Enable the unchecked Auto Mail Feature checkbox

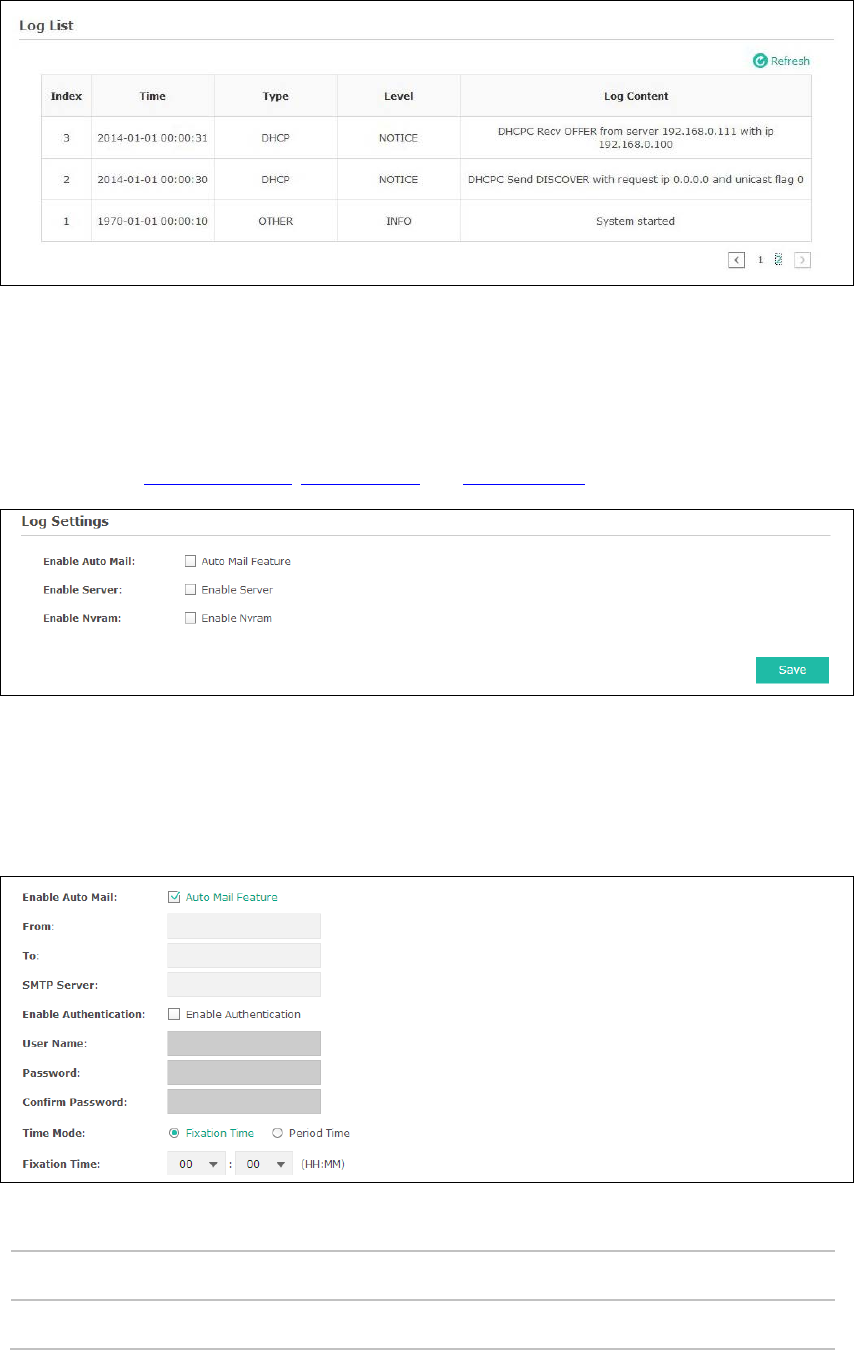tap(191, 561)
